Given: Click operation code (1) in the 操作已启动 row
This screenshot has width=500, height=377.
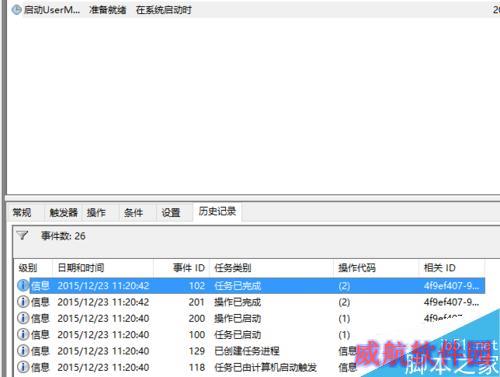Looking at the screenshot, I should pos(344,319).
